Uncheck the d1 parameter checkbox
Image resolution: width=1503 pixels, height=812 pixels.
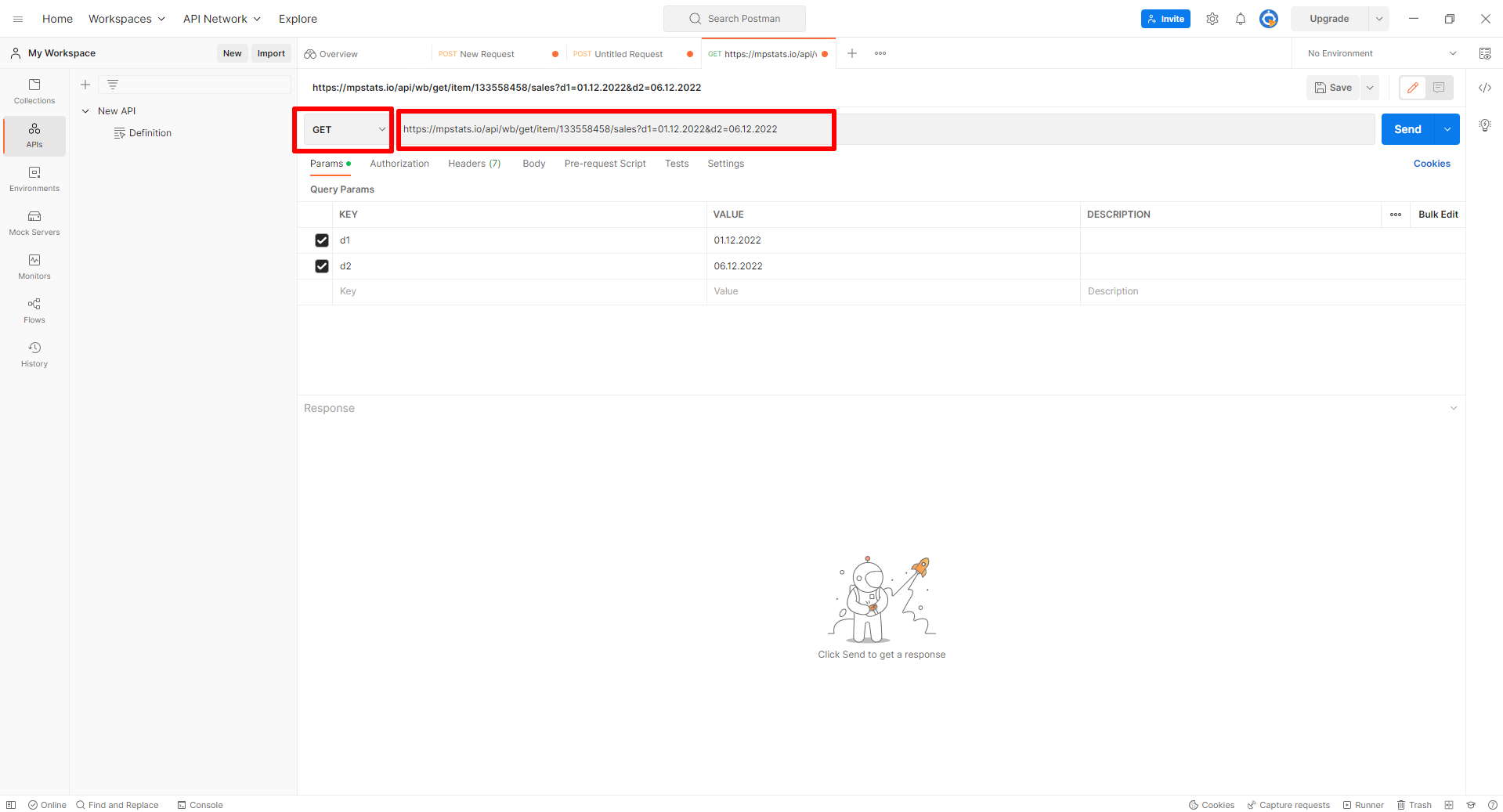[321, 240]
